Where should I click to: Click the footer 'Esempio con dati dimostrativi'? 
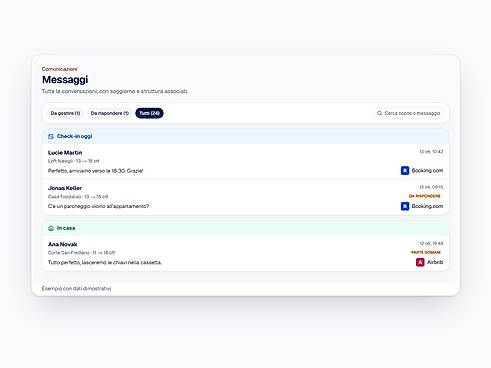point(76,288)
